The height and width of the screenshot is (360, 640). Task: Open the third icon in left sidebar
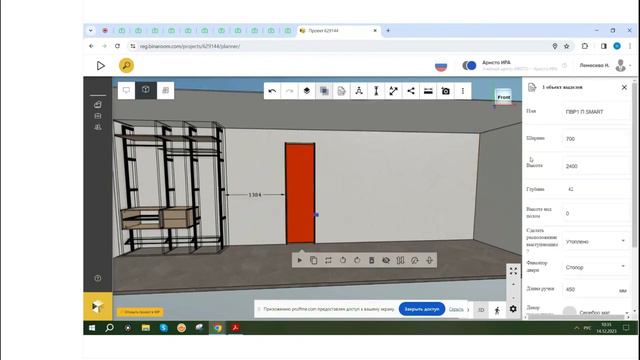[98, 127]
